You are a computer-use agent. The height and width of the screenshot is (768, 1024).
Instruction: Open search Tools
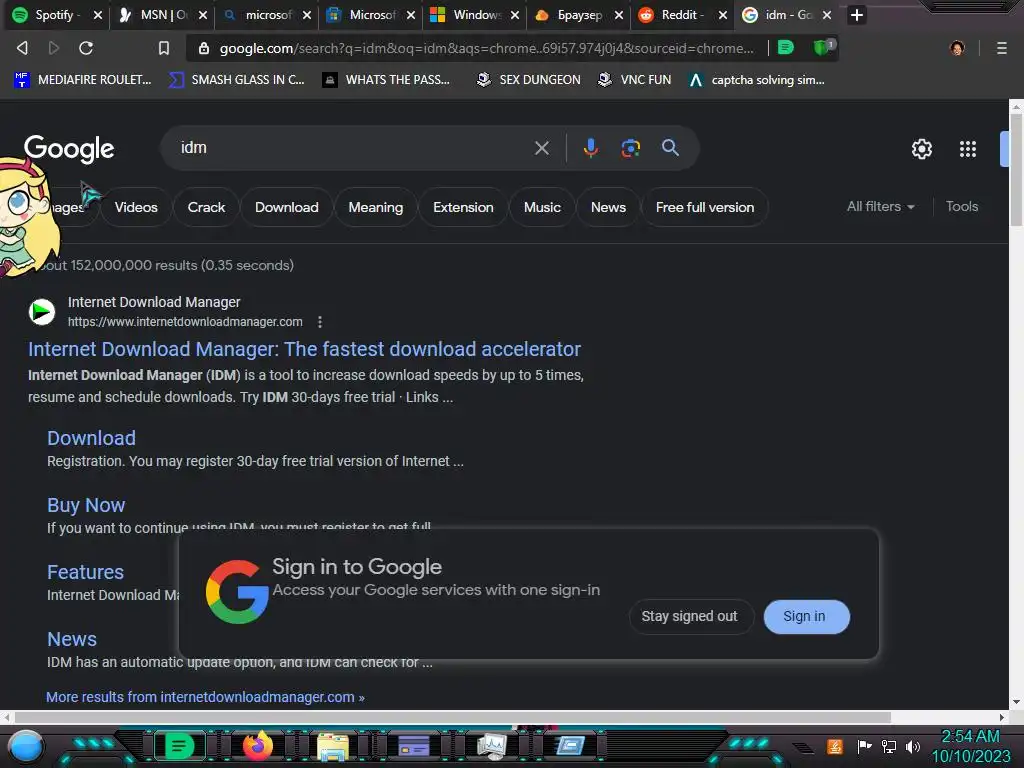pyautogui.click(x=962, y=206)
